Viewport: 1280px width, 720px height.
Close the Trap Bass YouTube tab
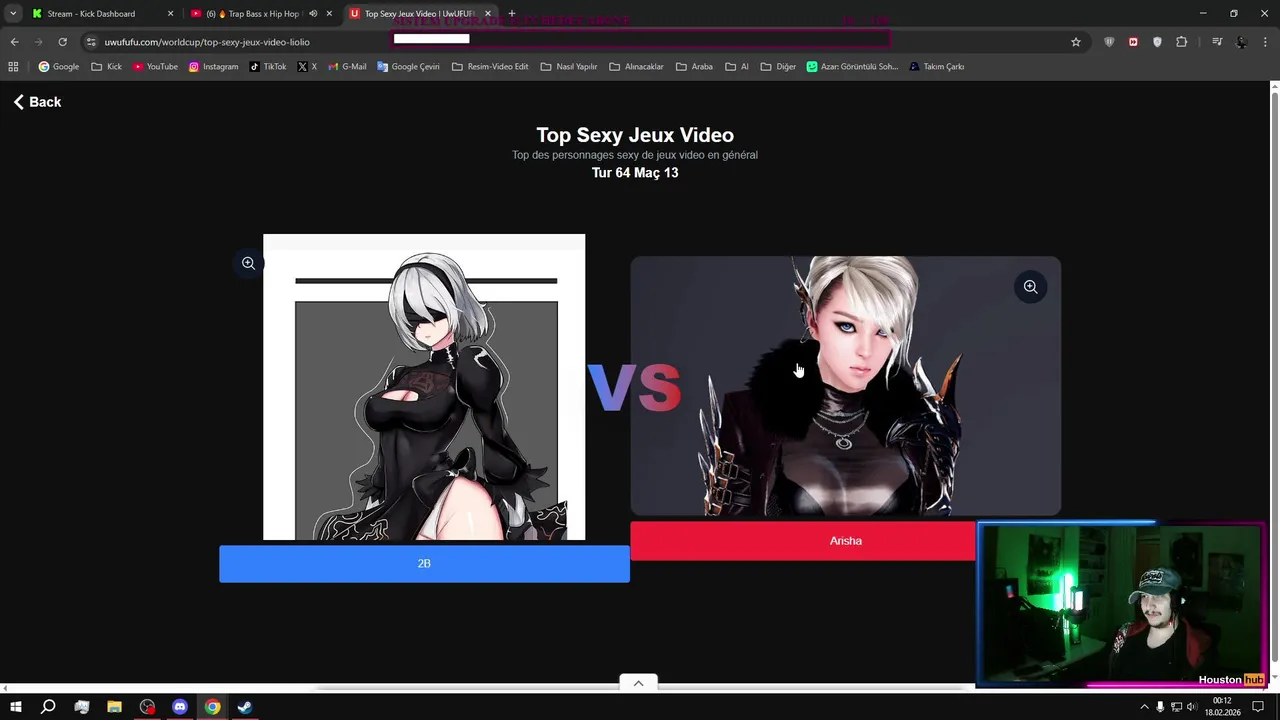pyautogui.click(x=329, y=14)
